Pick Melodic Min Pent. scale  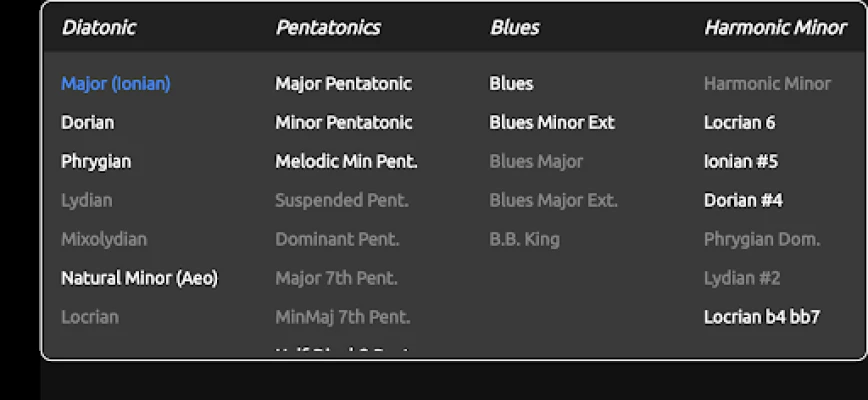point(346,162)
